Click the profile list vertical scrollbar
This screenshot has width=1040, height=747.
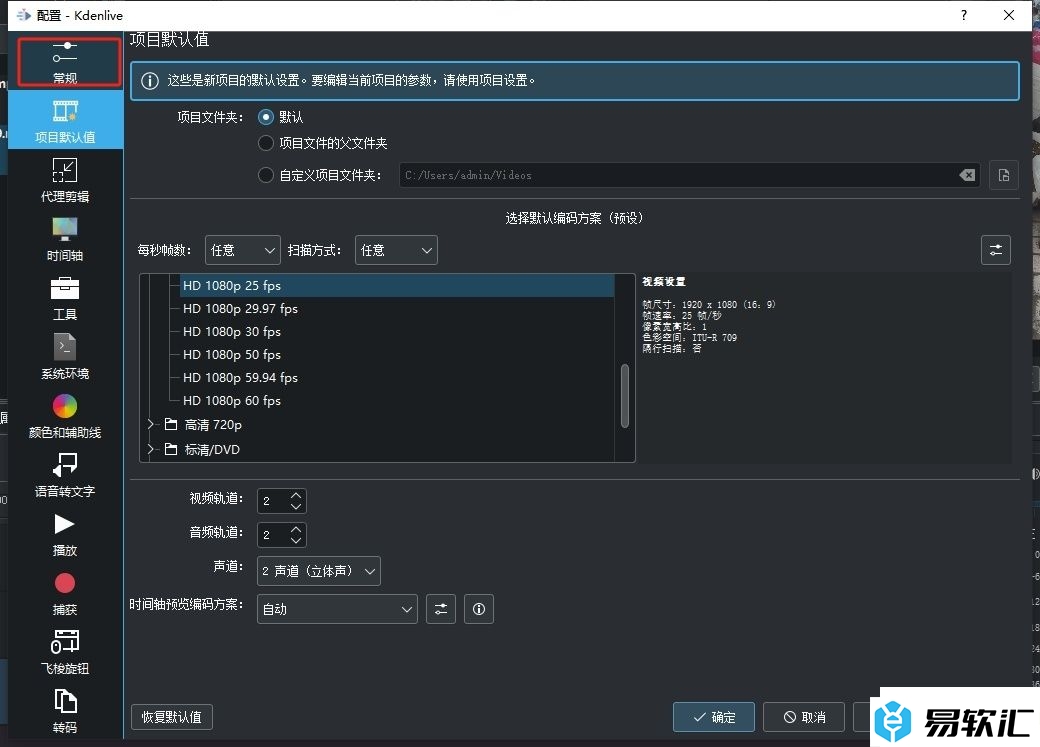point(624,395)
